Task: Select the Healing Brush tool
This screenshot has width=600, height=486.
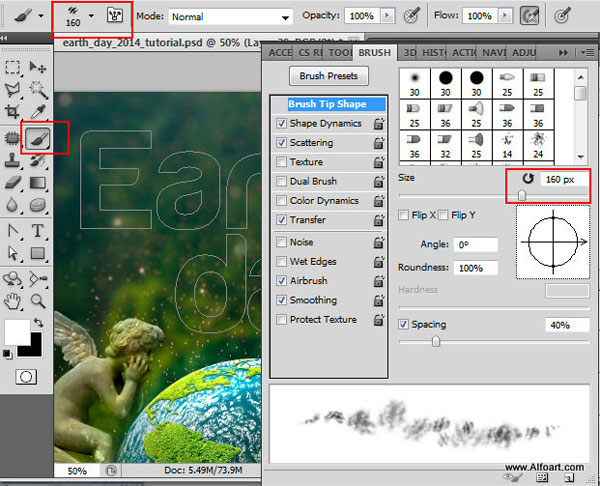Action: (13, 138)
